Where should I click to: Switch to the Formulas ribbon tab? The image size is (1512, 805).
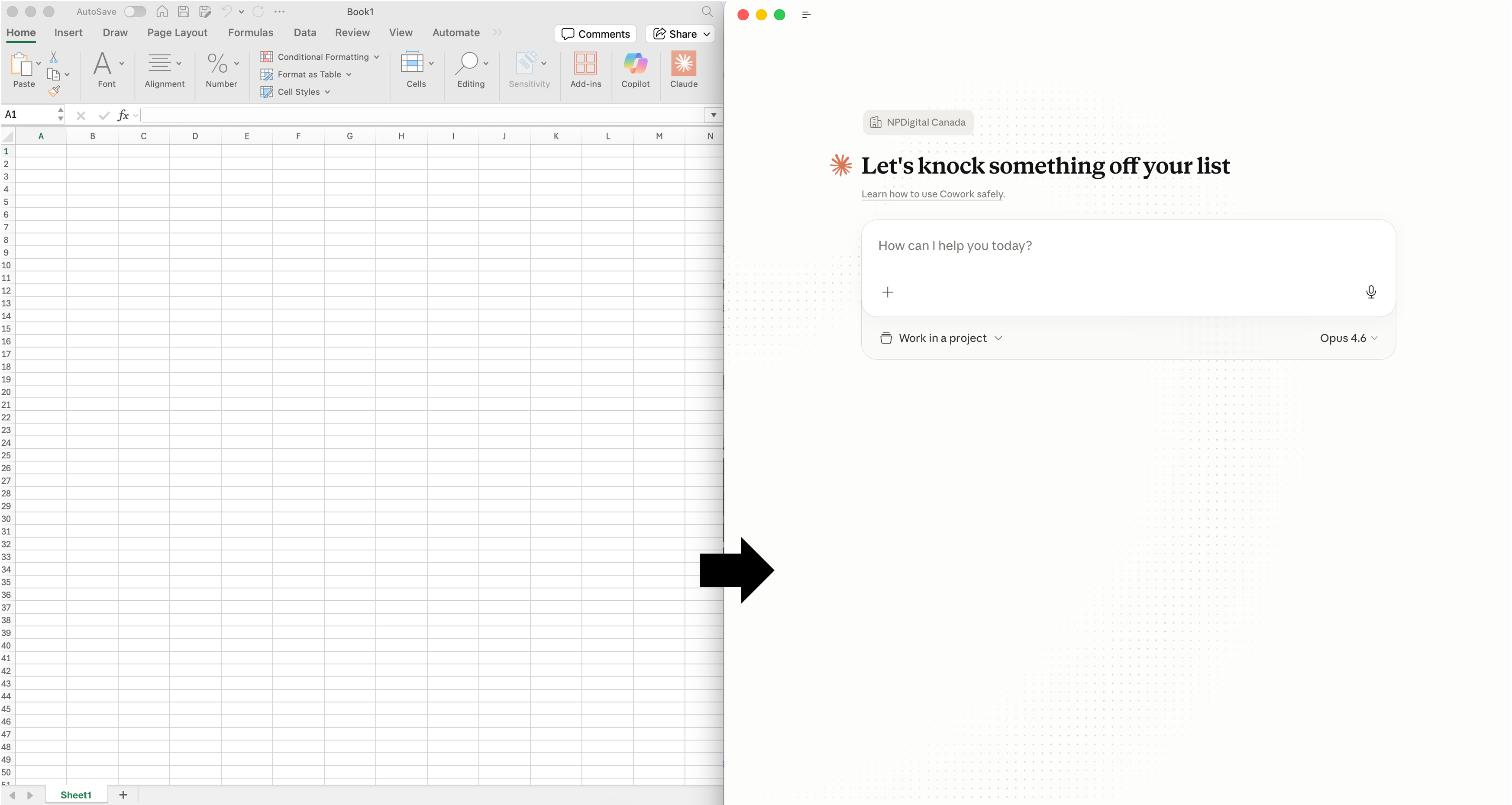pyautogui.click(x=250, y=33)
